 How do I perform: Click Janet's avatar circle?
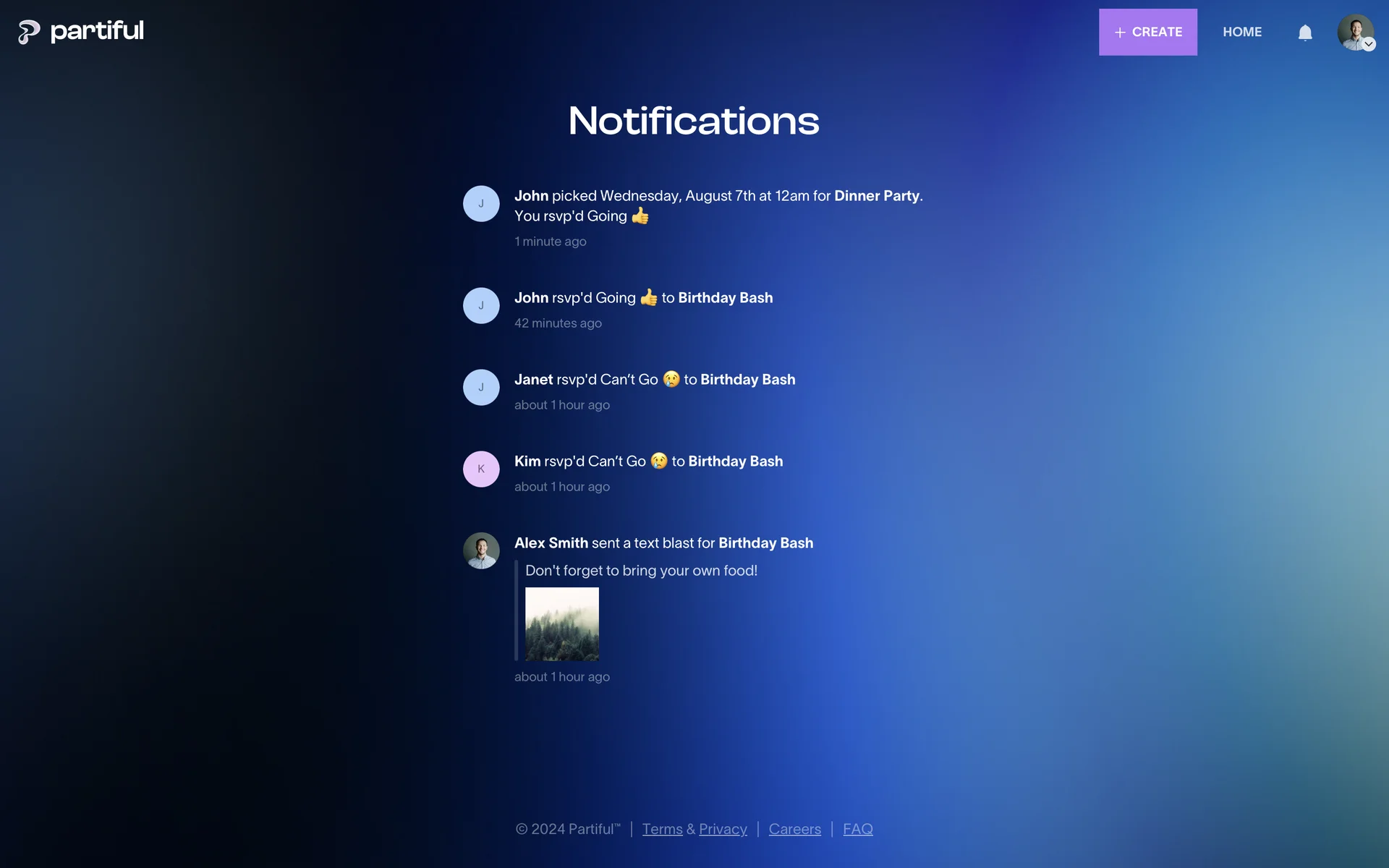(481, 388)
